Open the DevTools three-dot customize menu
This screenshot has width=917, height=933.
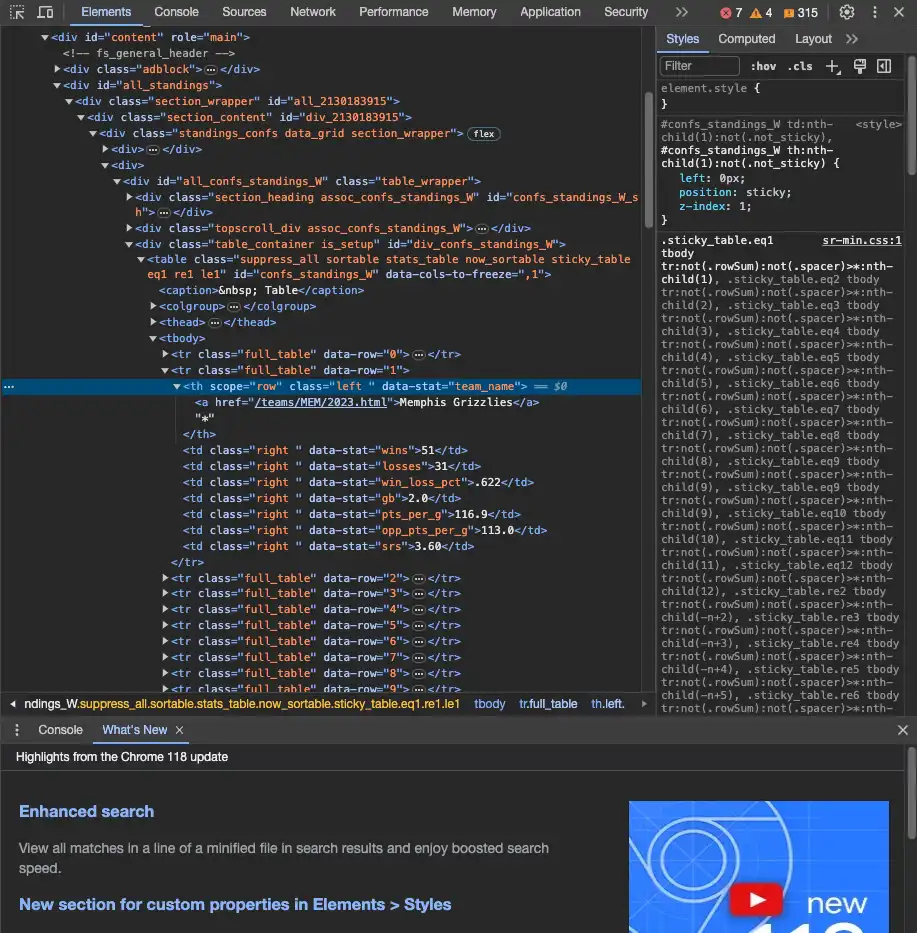tap(874, 12)
